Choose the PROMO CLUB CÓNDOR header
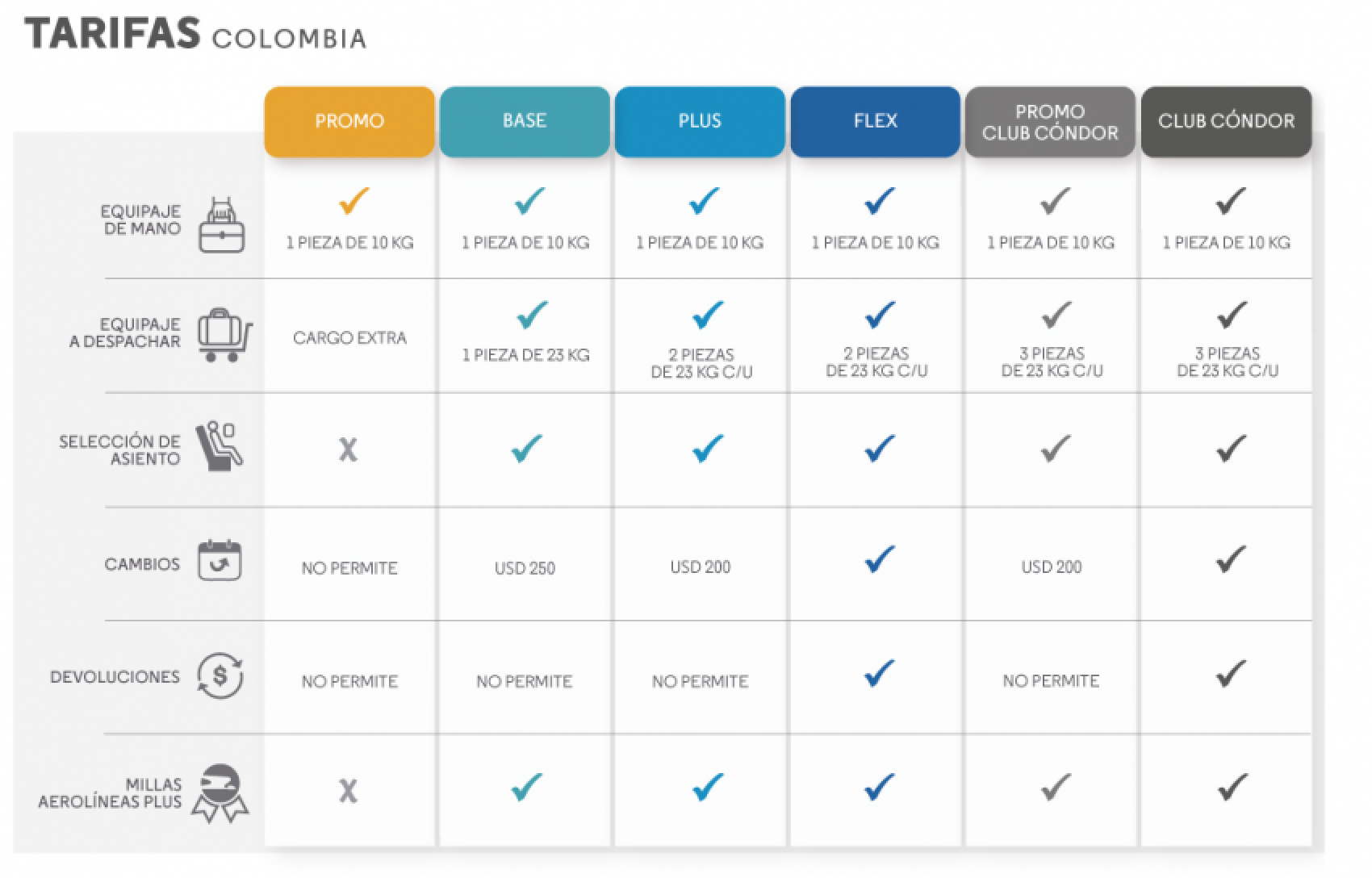This screenshot has height=878, width=1372. [1050, 122]
